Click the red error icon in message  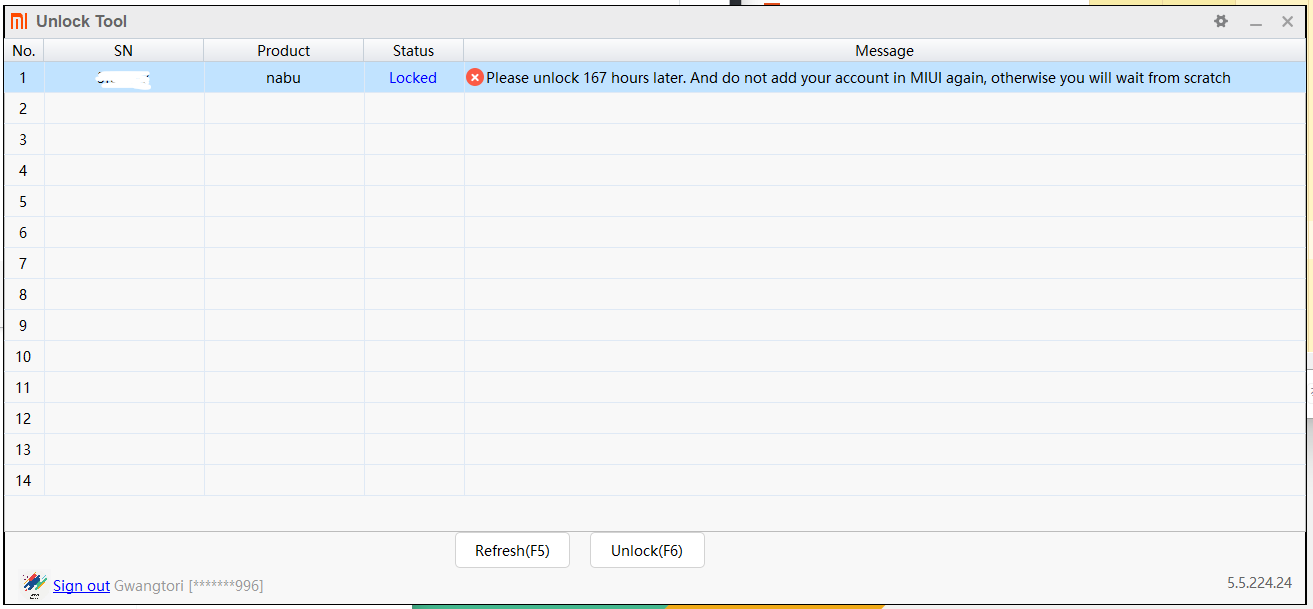(x=475, y=77)
